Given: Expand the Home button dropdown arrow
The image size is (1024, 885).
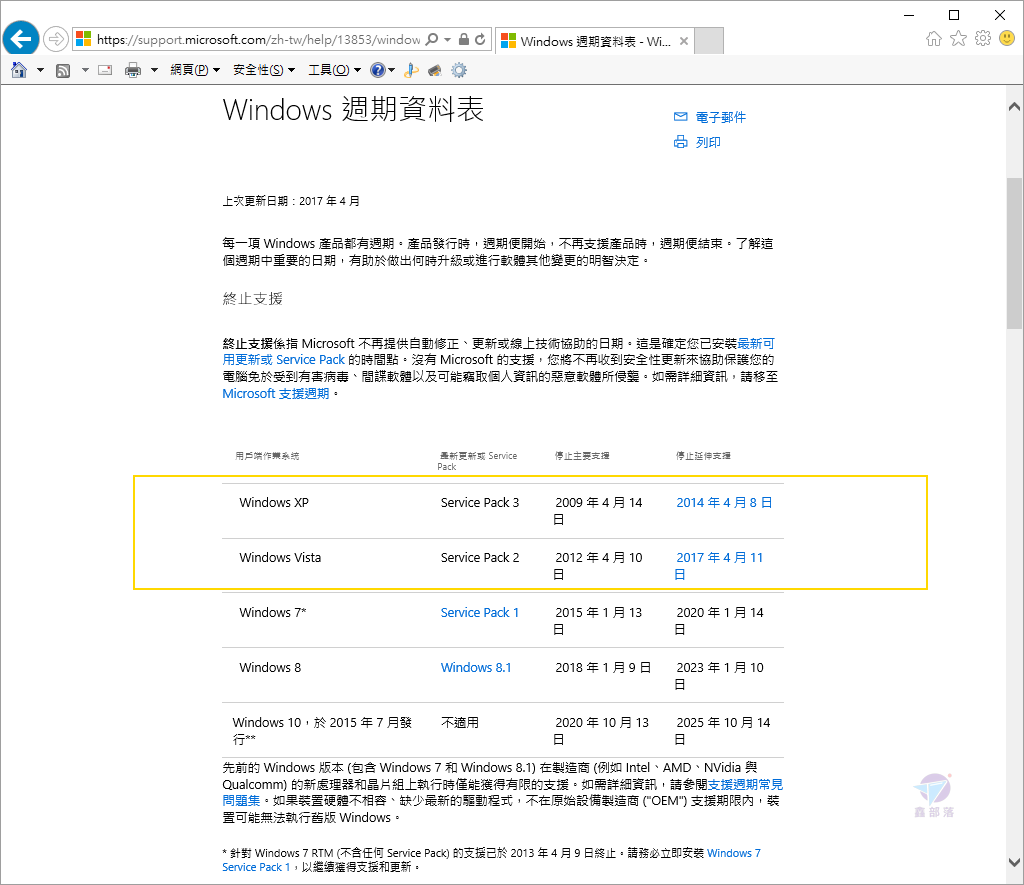Looking at the screenshot, I should click(x=40, y=70).
